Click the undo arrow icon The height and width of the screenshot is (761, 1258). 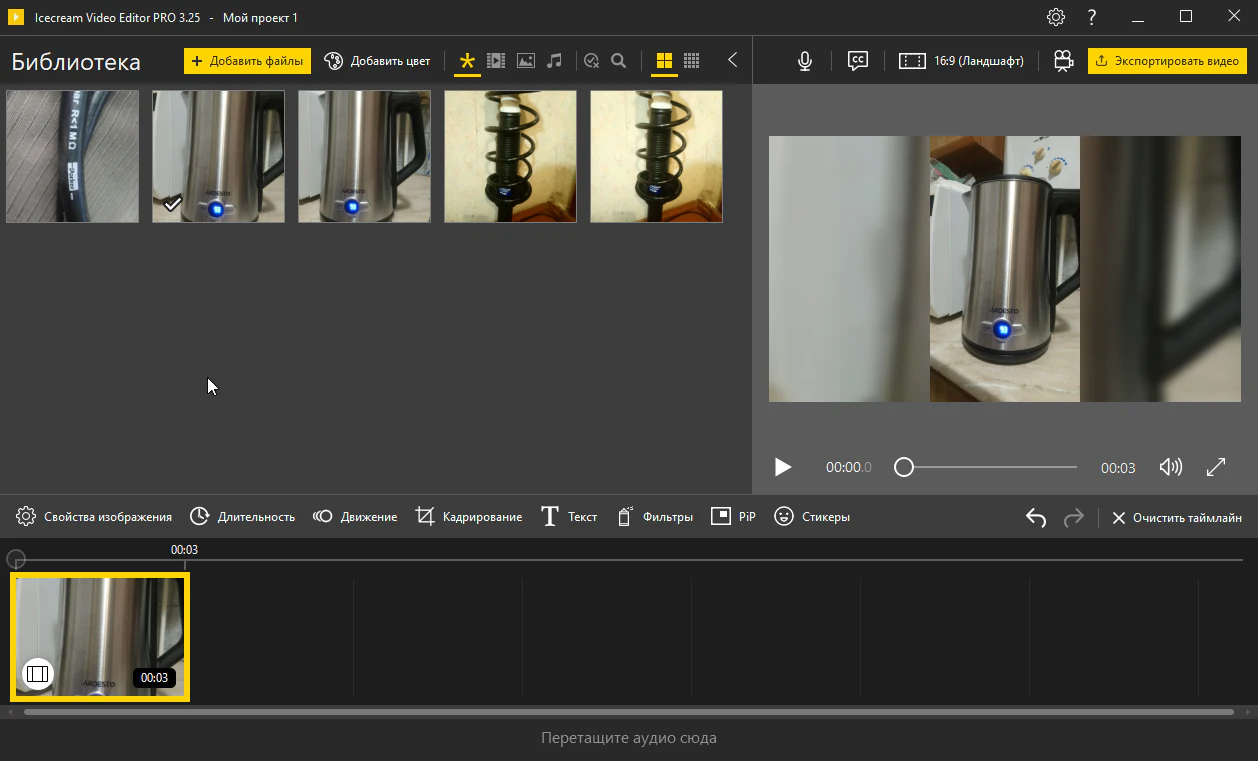coord(1036,517)
